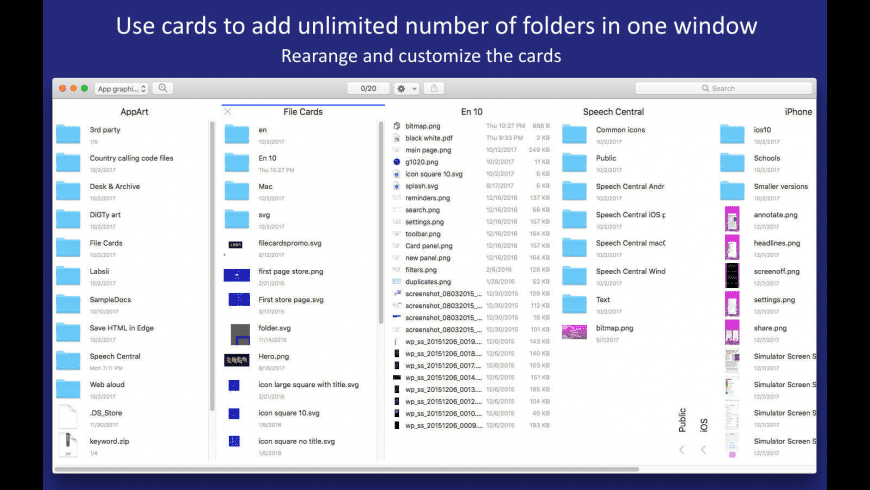The height and width of the screenshot is (490, 870).
Task: Click the zoom magnifier toolbar button
Action: point(163,88)
